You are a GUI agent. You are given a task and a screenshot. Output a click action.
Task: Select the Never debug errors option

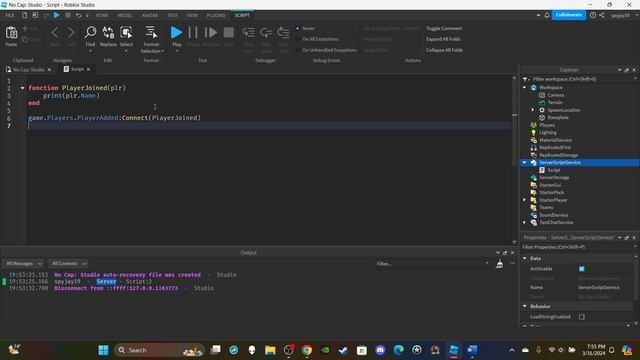pyautogui.click(x=298, y=28)
